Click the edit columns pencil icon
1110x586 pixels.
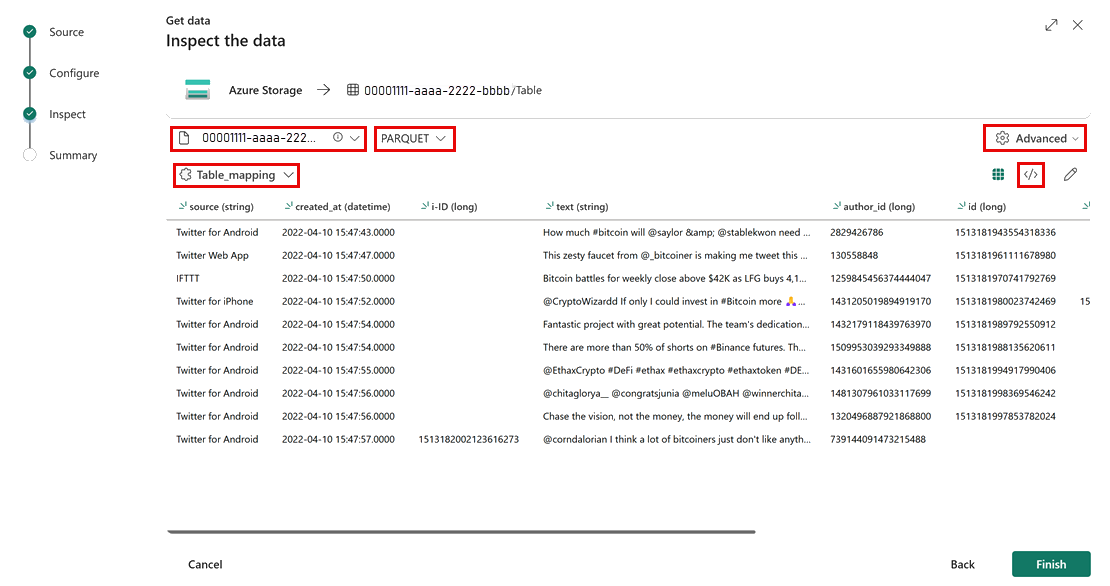(1070, 175)
